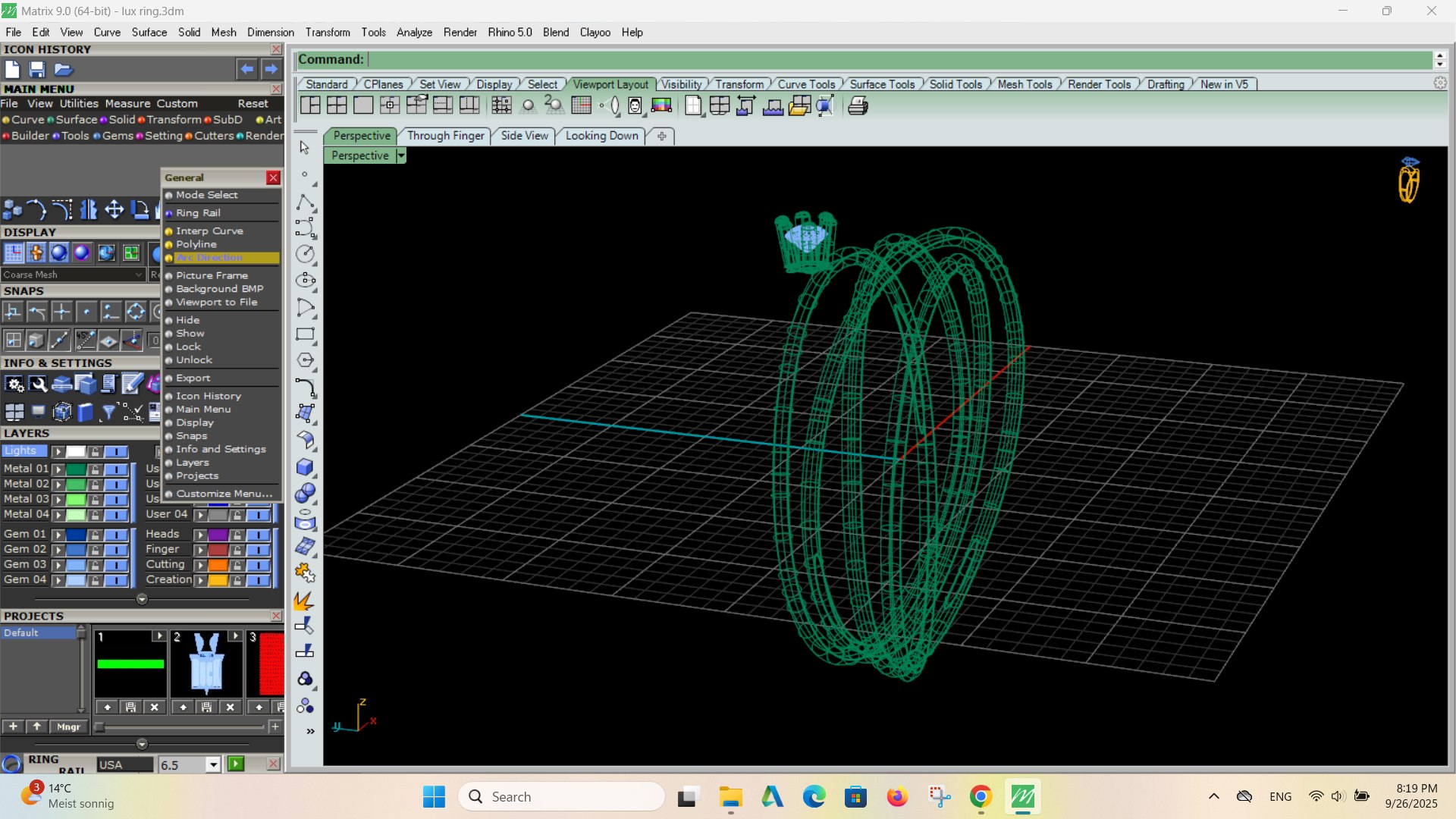Screen dimensions: 1456x819
Task: Toggle lock on Gem 04 layer
Action: coord(95,580)
